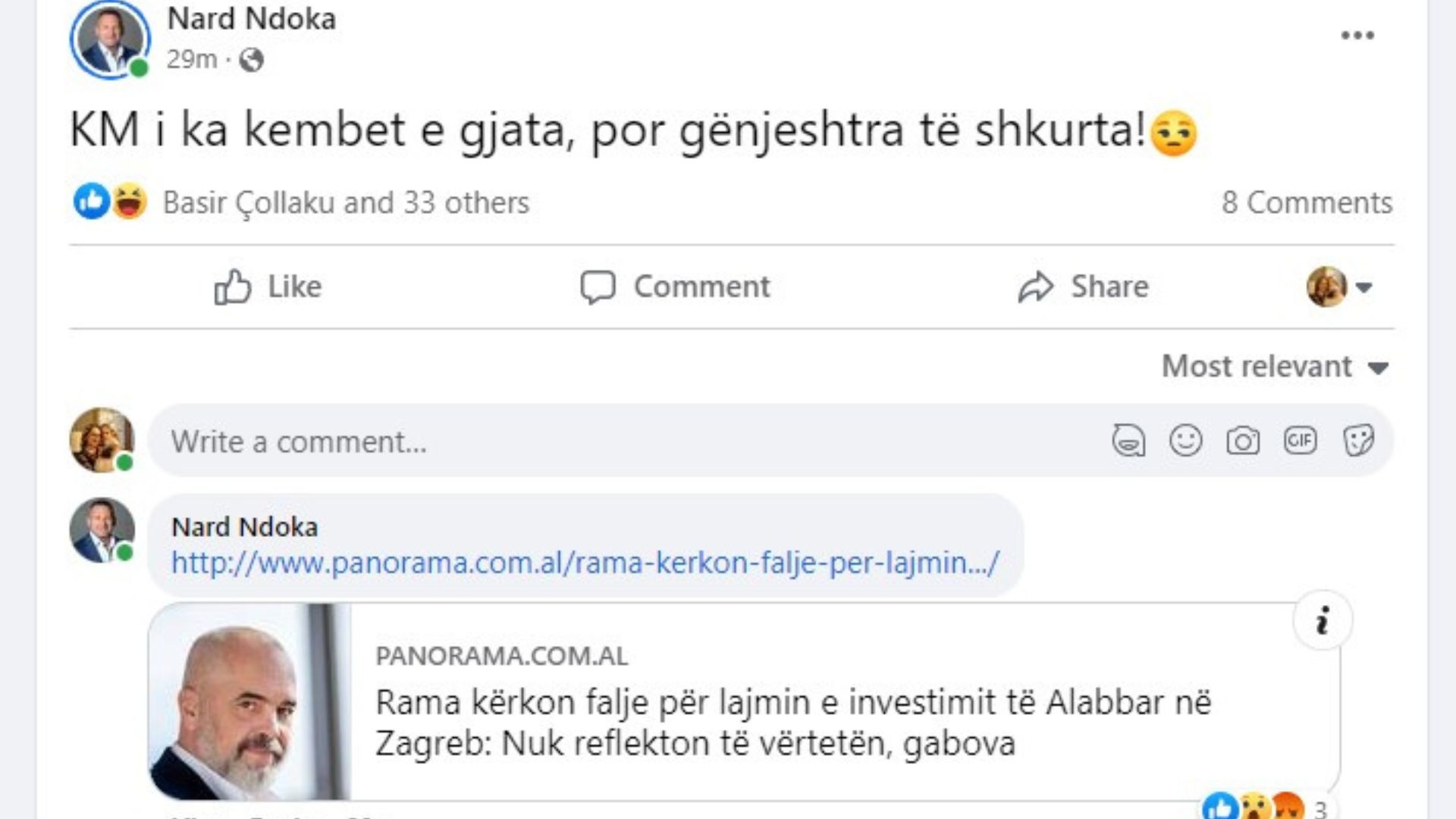Open the emoji picker in comment box
The image size is (1456, 819).
[1185, 441]
